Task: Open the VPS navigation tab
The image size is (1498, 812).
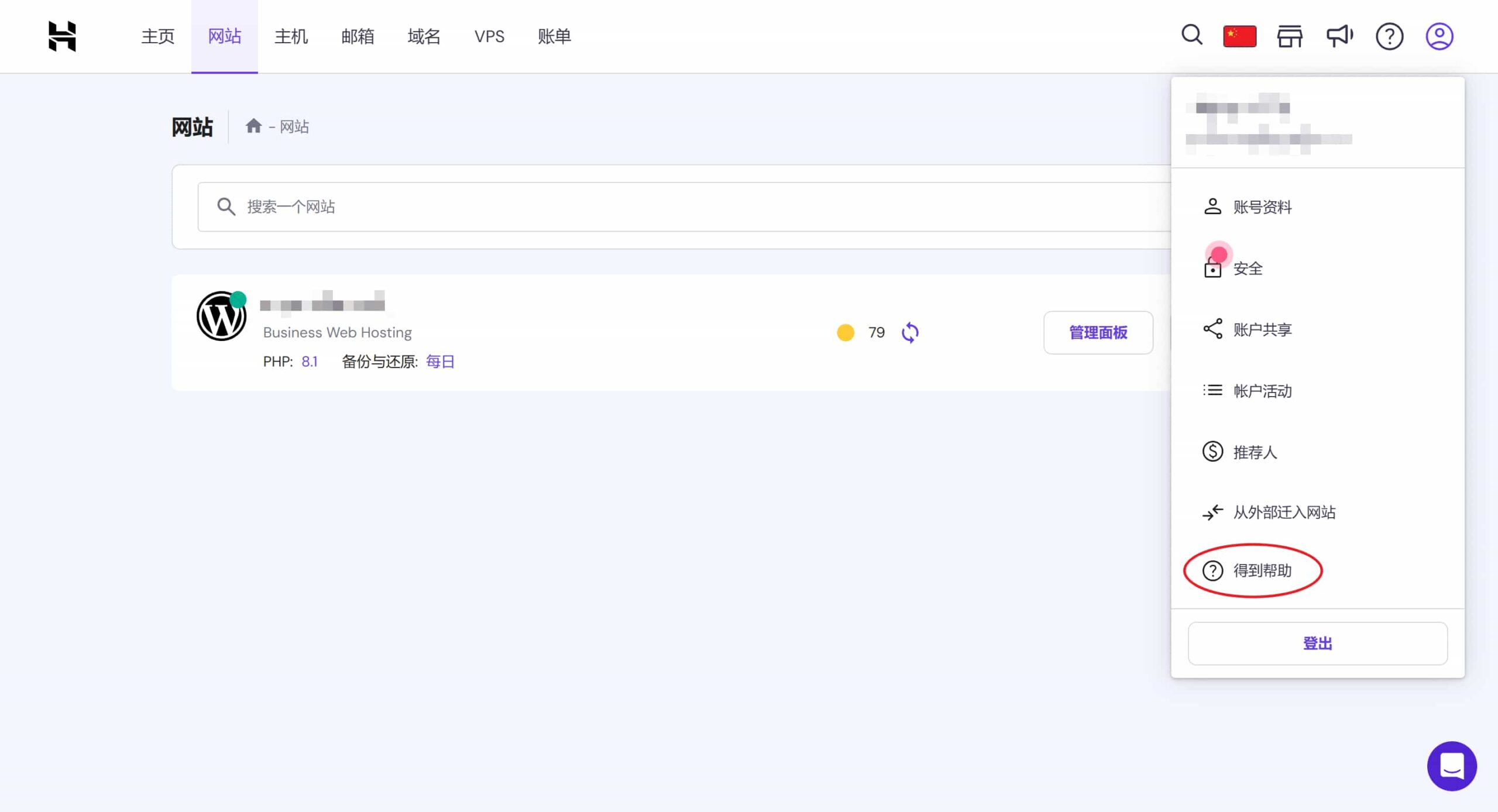Action: point(489,36)
